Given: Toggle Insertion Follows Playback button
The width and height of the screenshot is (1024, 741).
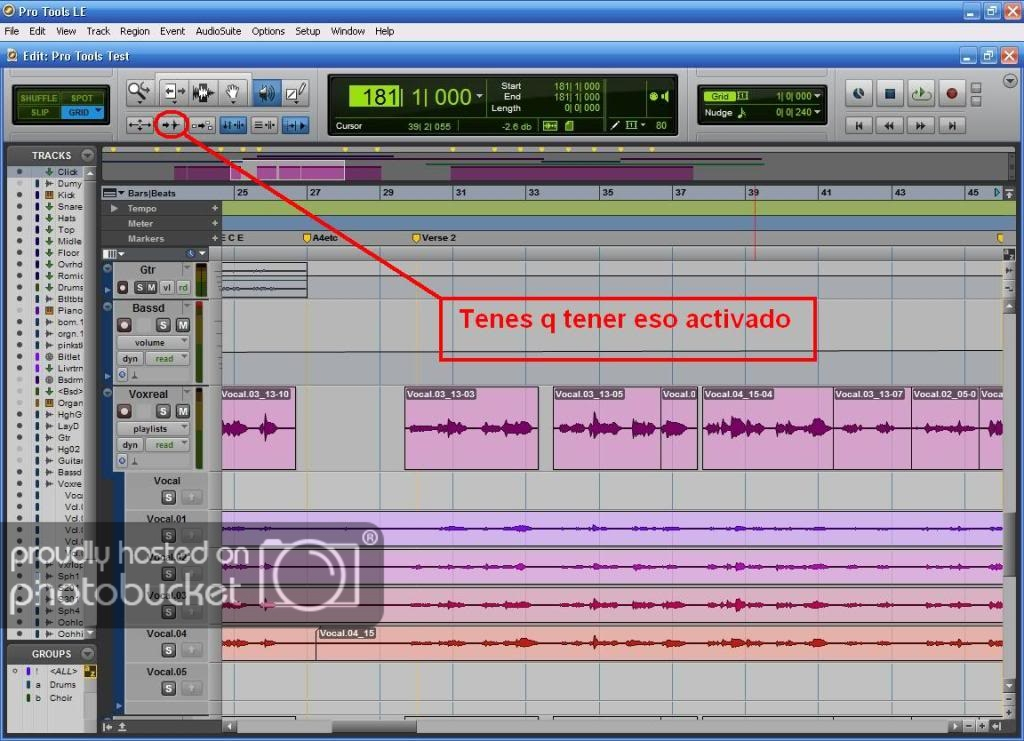Looking at the screenshot, I should tap(295, 125).
